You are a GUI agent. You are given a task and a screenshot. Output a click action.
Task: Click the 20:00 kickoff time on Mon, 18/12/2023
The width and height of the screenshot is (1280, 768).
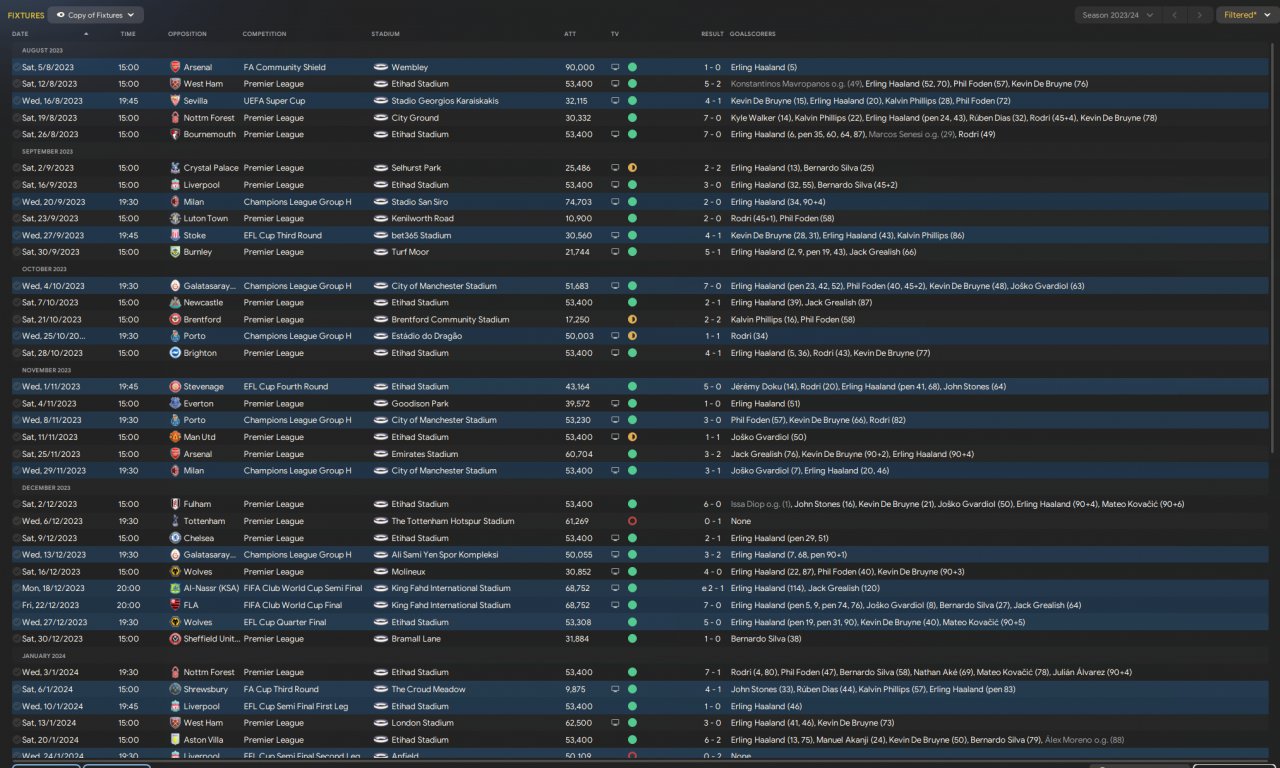tap(129, 588)
